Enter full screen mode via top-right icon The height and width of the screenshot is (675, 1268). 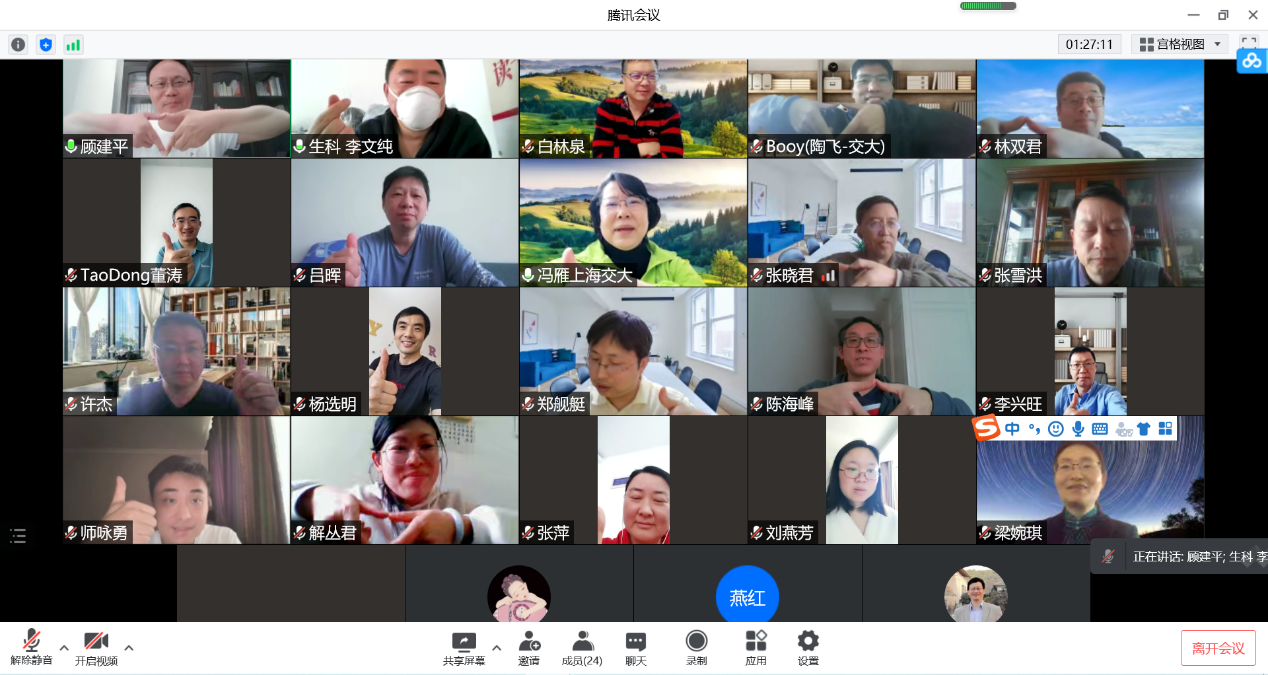(1248, 44)
